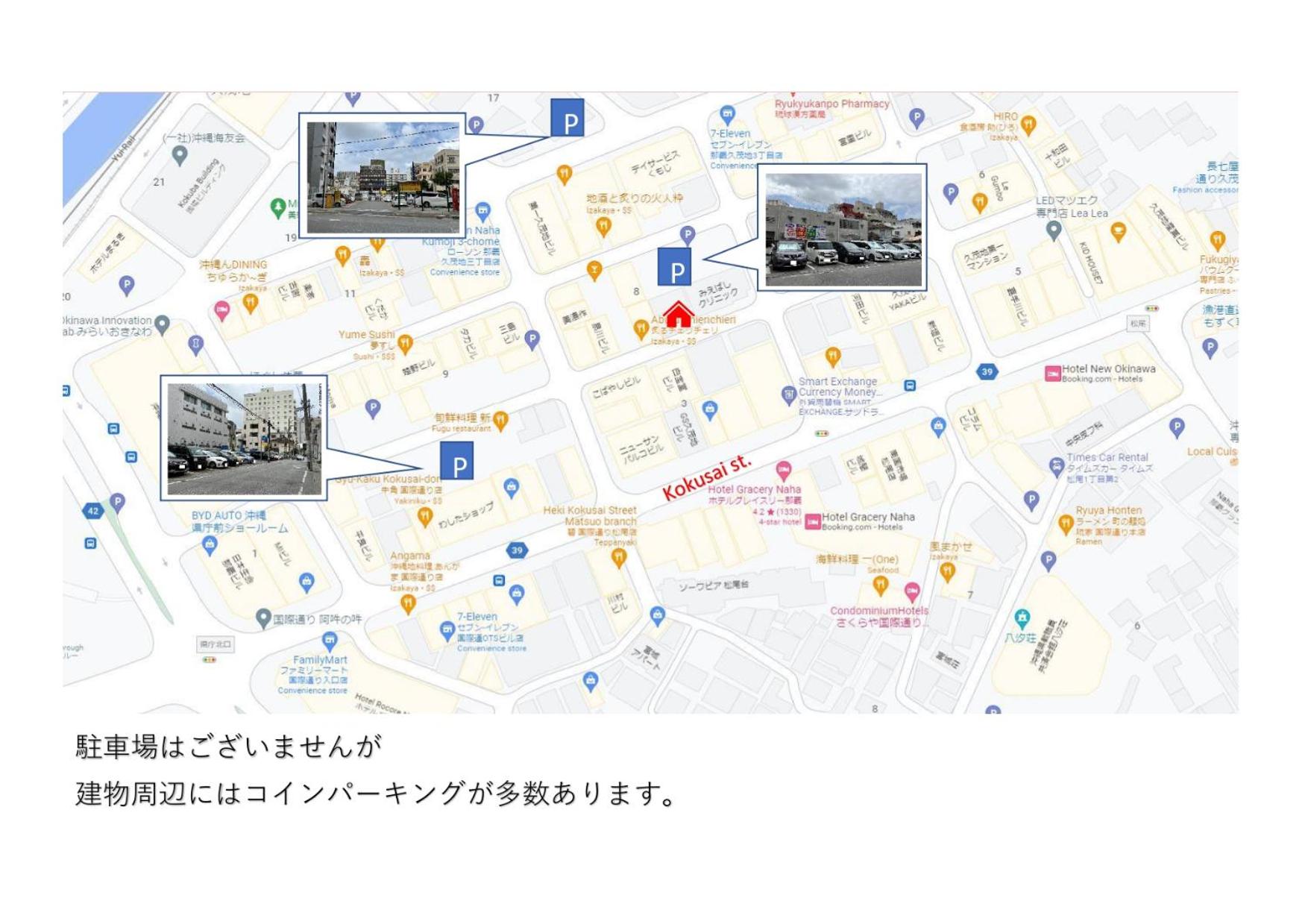This screenshot has width=1308, height=924.
Task: Select the hotel pin beside Hotel New Okinawa
Action: [x=1052, y=374]
